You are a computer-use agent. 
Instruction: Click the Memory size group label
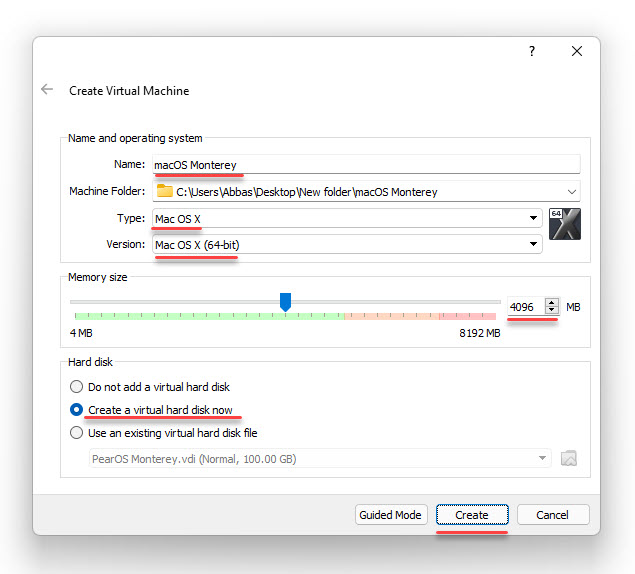click(x=98, y=277)
